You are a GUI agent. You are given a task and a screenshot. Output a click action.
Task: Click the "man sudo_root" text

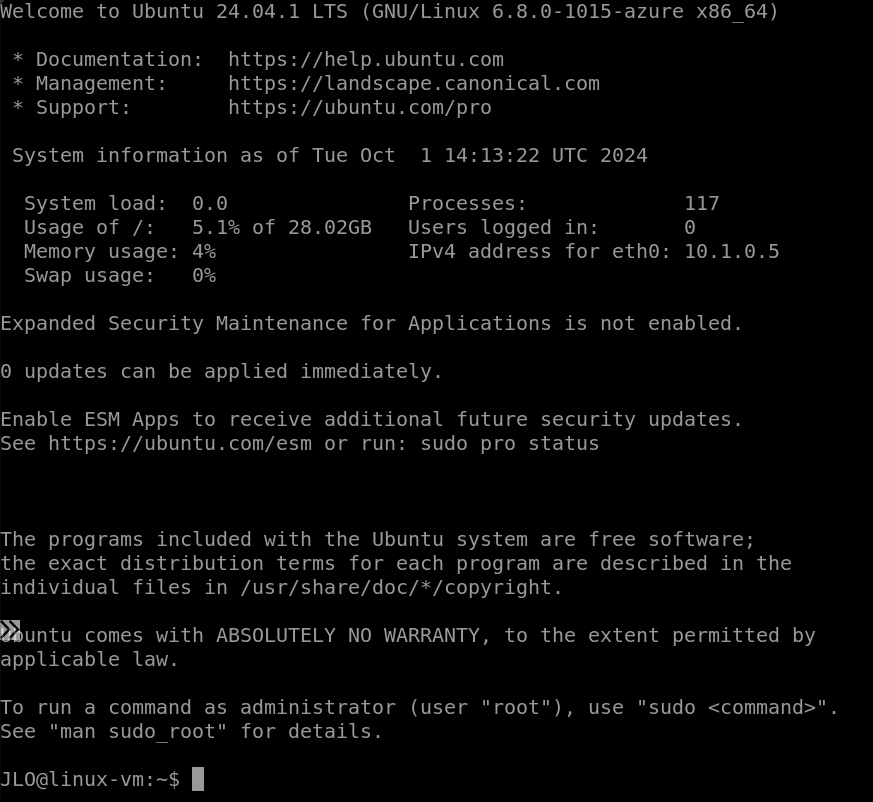pos(138,732)
